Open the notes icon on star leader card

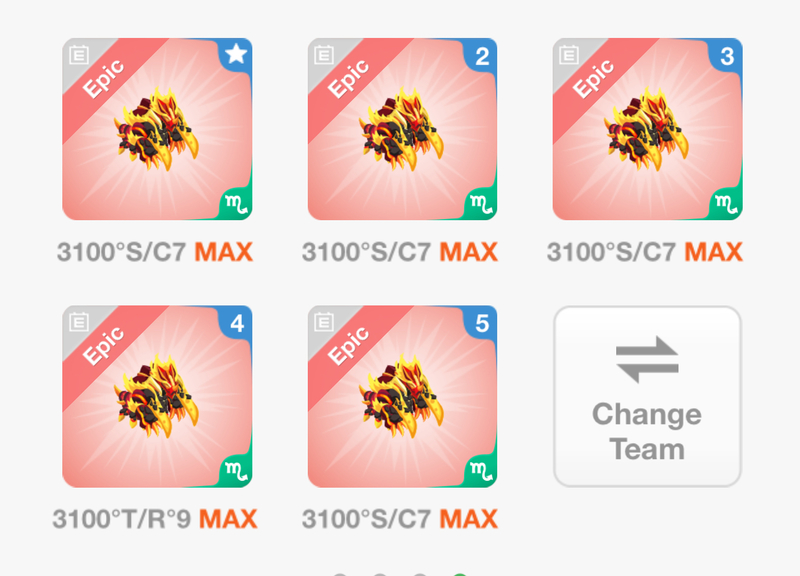click(x=79, y=55)
